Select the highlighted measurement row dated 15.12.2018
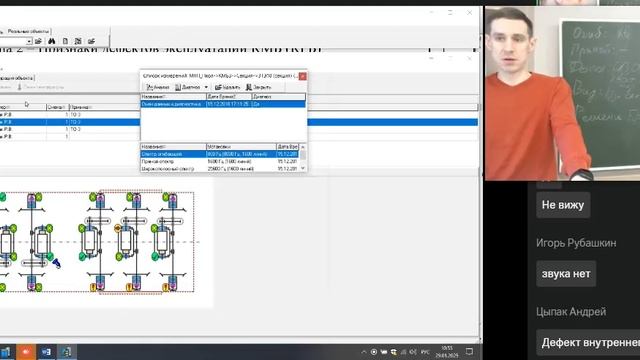The width and height of the screenshot is (640, 360). point(223,104)
